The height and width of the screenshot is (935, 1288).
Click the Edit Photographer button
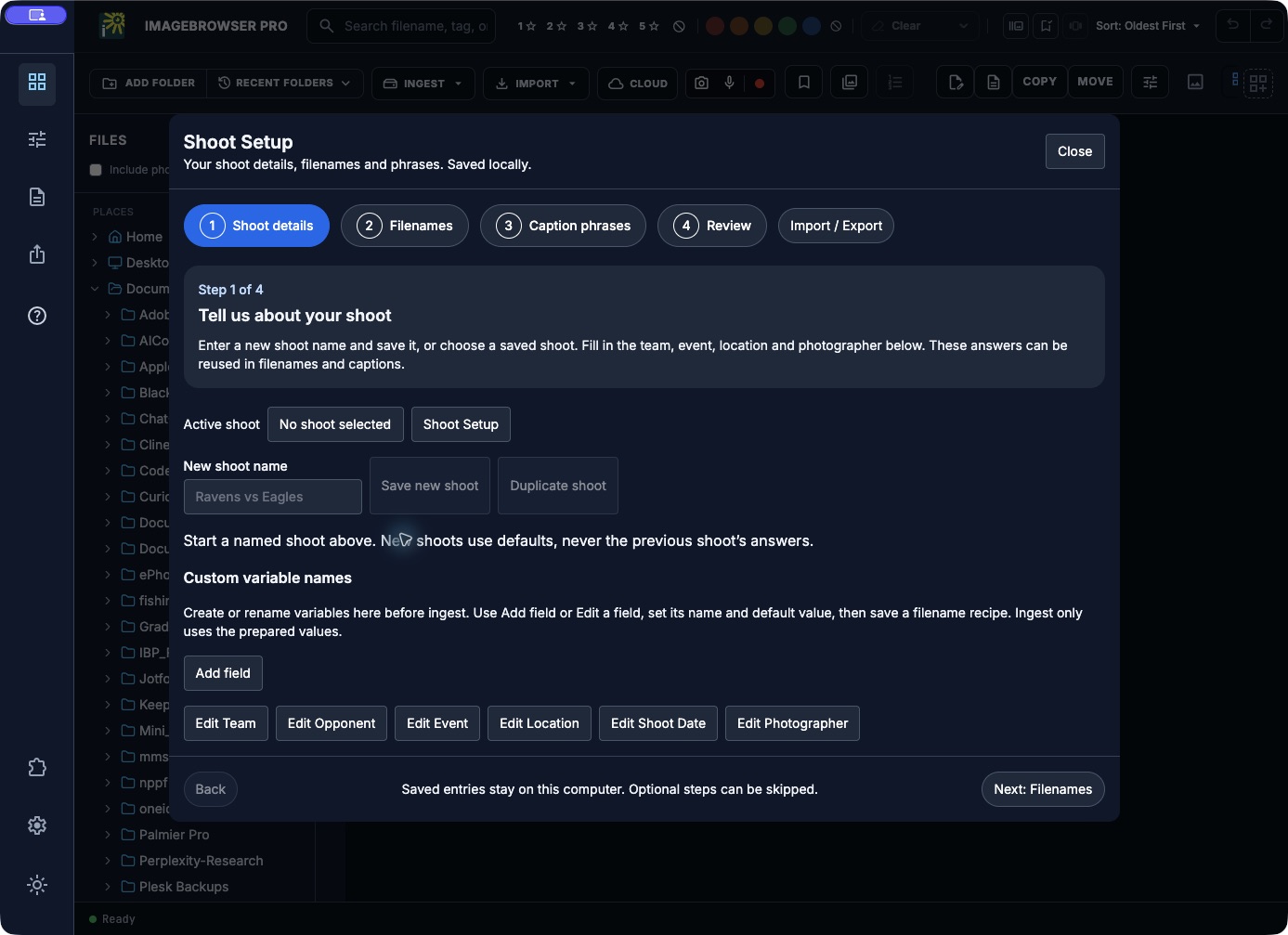tap(792, 723)
